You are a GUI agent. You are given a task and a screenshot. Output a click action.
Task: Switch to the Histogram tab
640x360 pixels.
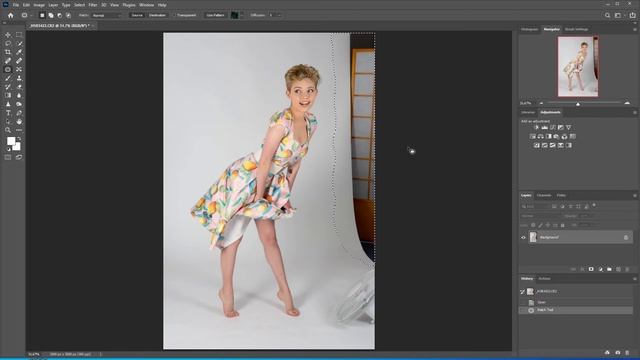tap(529, 29)
